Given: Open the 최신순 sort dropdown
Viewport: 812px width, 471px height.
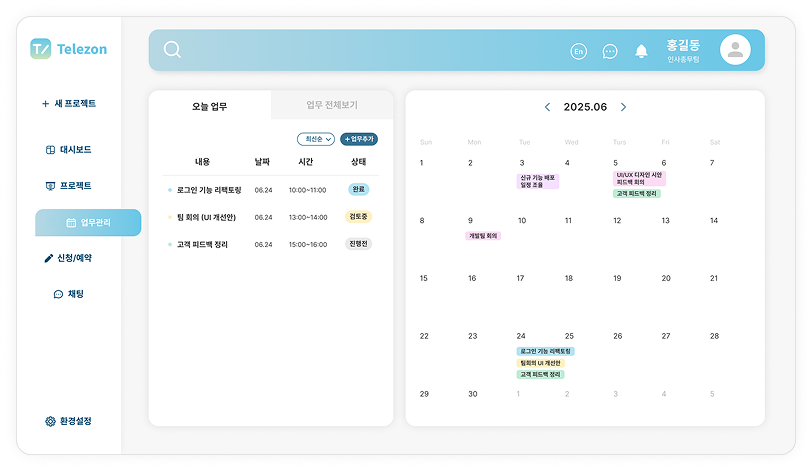Looking at the screenshot, I should (x=315, y=139).
